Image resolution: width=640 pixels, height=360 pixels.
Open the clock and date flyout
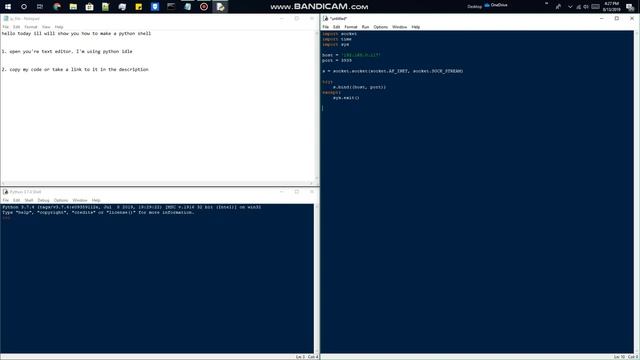coord(611,7)
